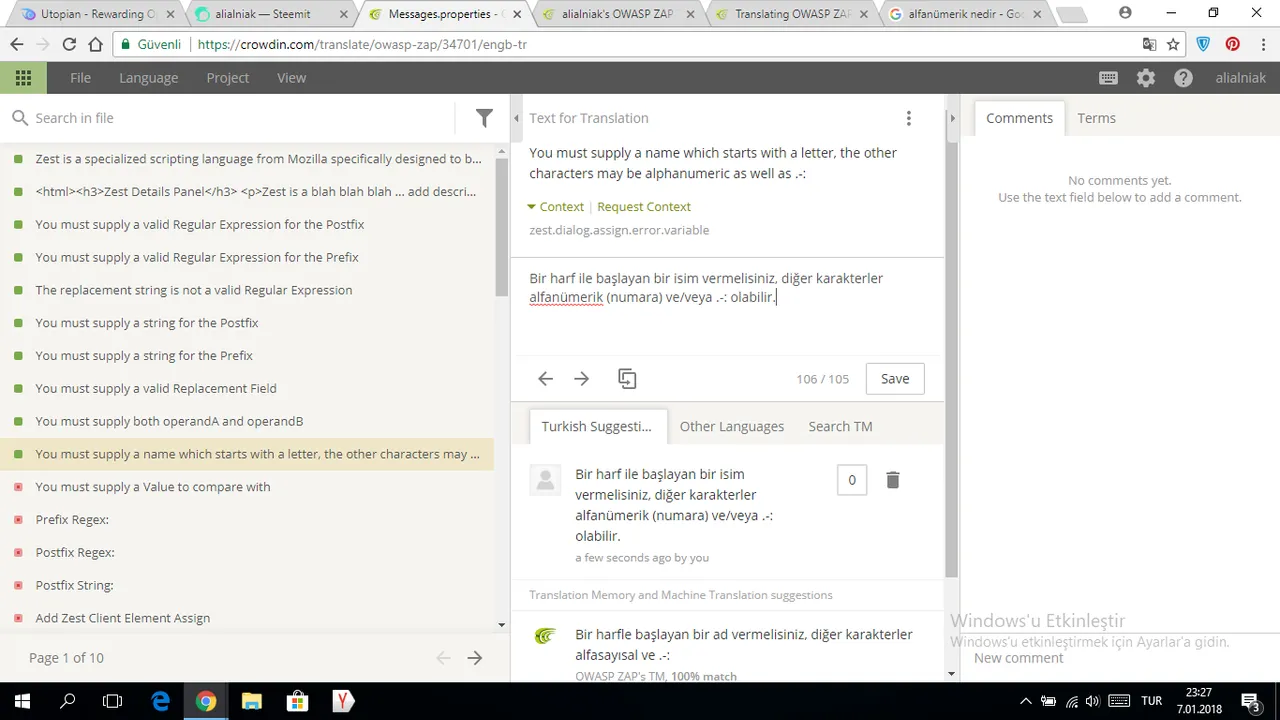Screen dimensions: 1280x720
Task: Switch to the Search TM tab
Action: coord(840,426)
